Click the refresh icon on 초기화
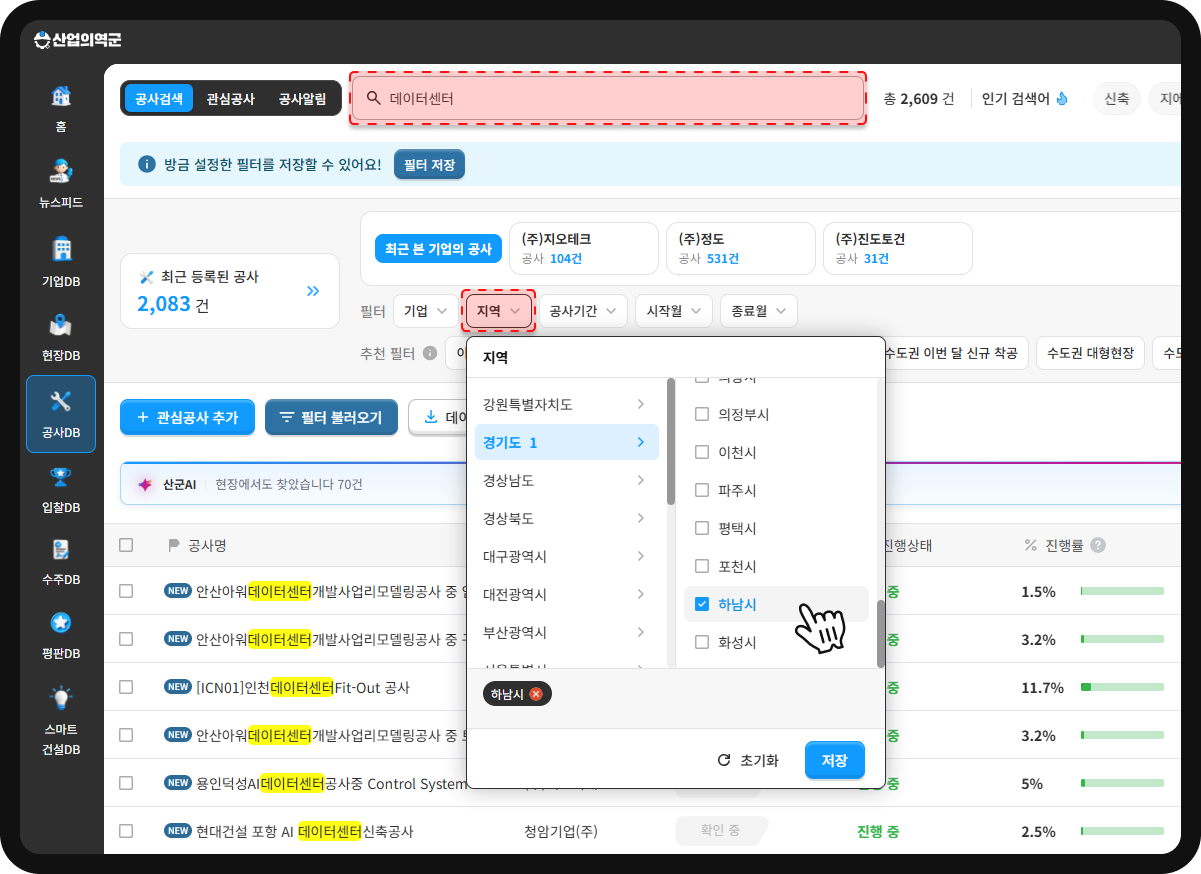Screen dimensions: 1201x874 click(724, 760)
